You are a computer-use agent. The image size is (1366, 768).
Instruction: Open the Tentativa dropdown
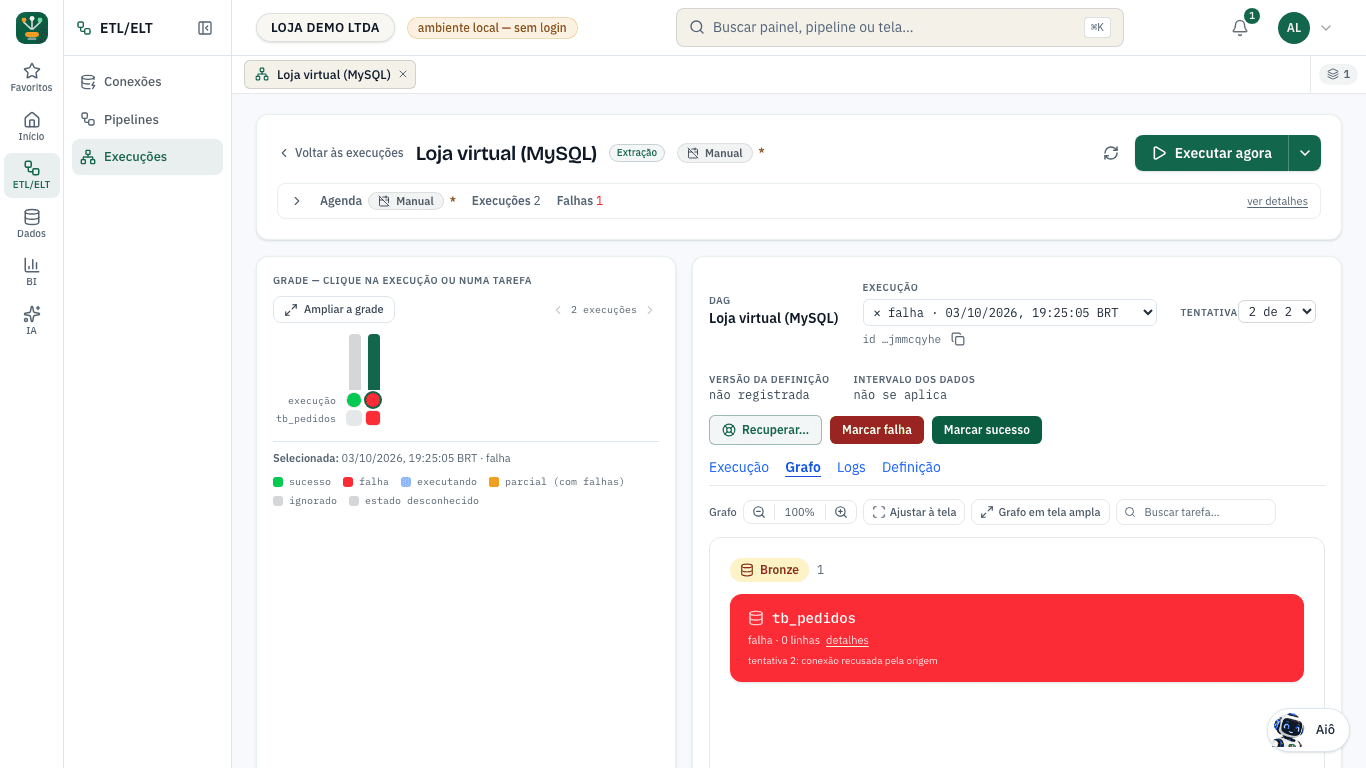(1277, 312)
